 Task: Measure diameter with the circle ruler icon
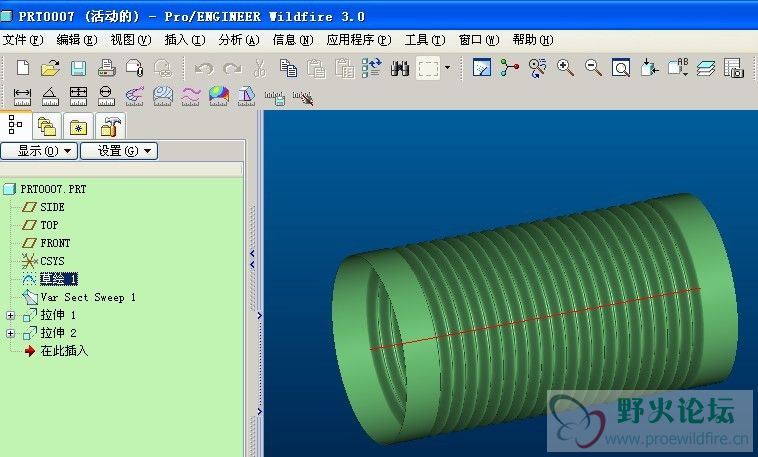[x=106, y=96]
